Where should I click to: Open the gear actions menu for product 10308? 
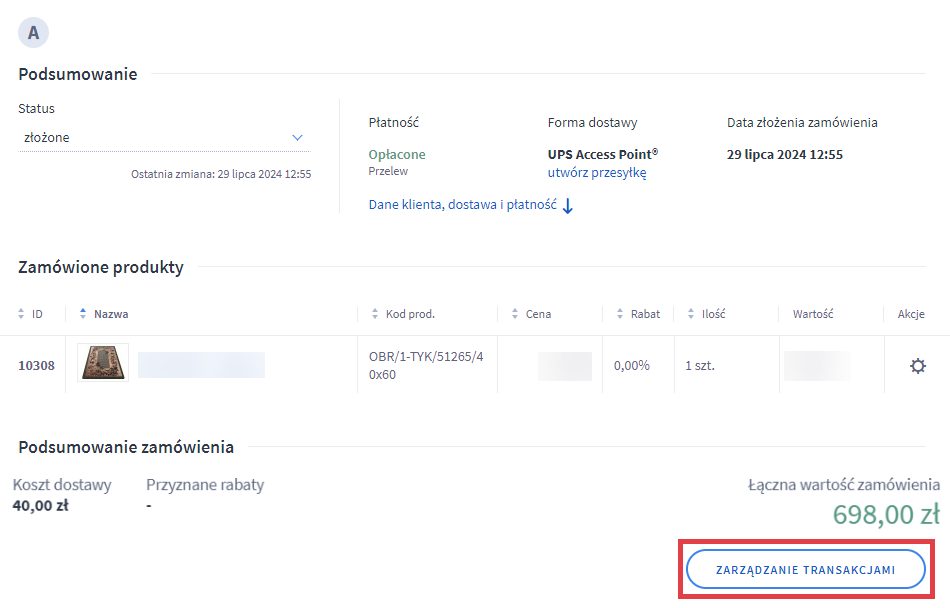917,366
